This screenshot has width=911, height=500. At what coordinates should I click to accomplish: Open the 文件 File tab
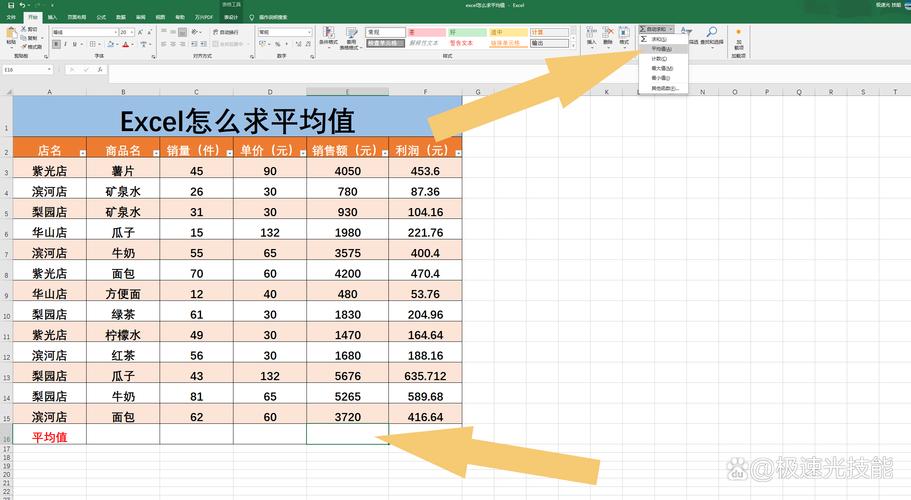[x=11, y=17]
